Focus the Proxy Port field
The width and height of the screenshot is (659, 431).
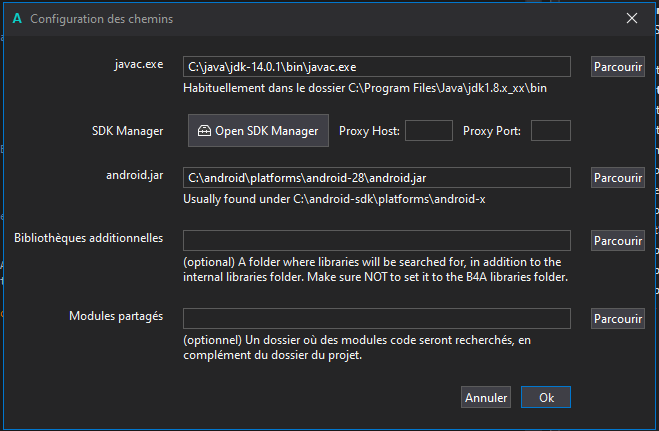point(551,131)
